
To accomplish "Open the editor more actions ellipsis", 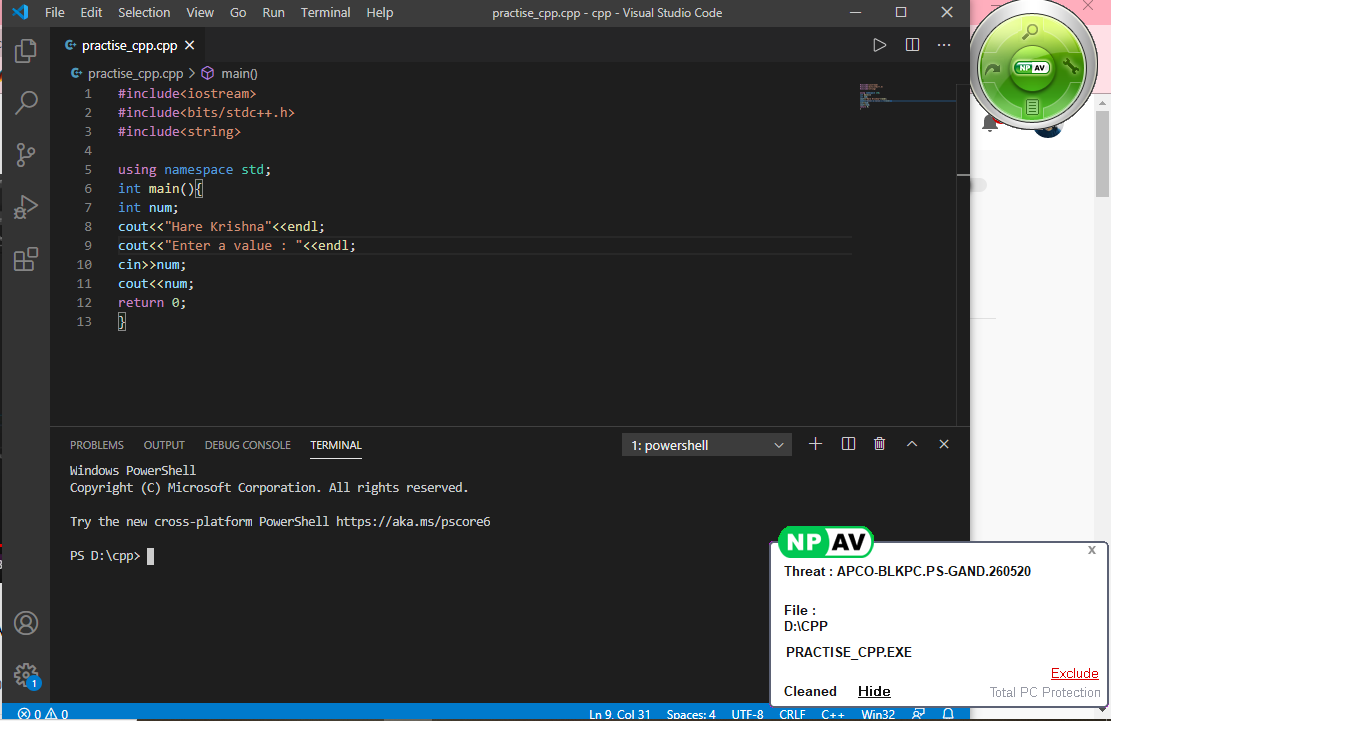I will 943,44.
